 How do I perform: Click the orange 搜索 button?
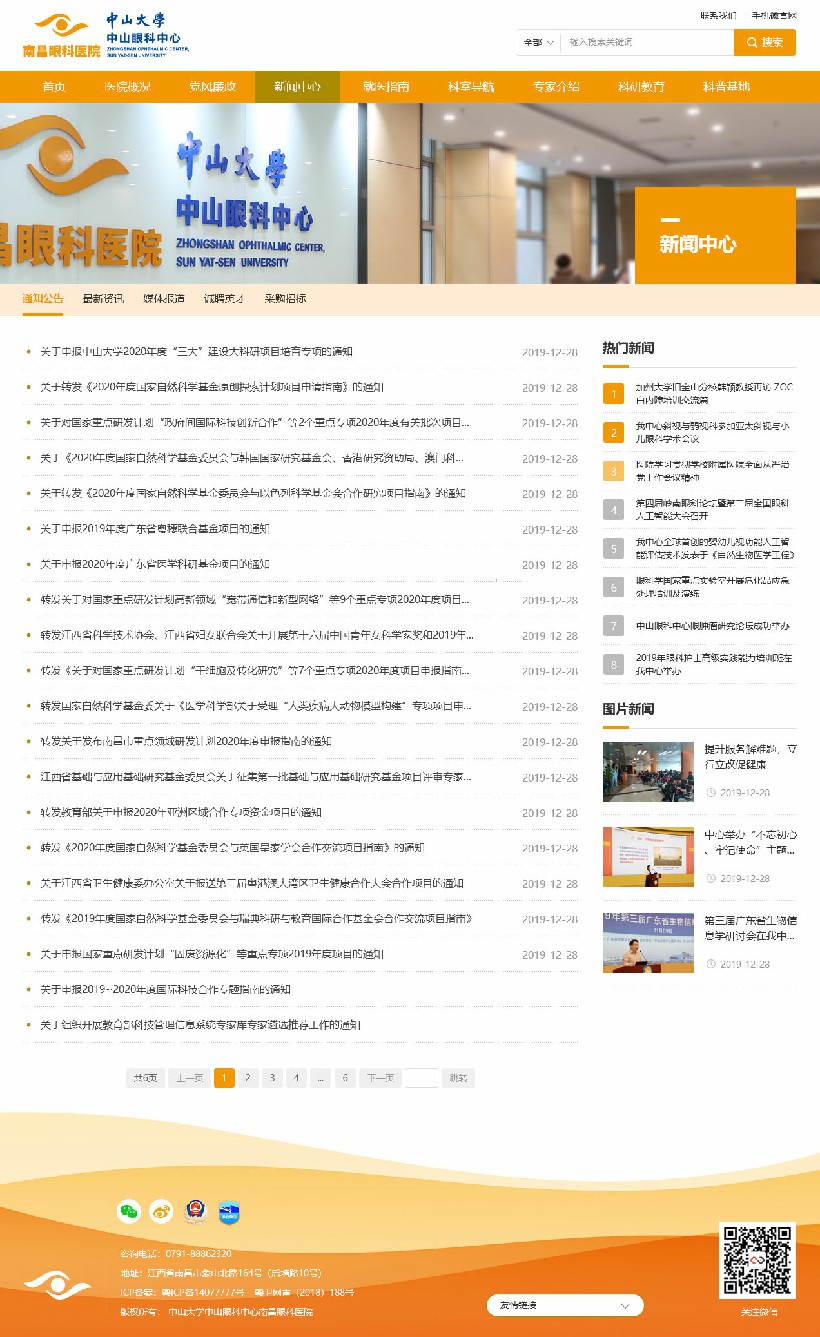coord(765,43)
